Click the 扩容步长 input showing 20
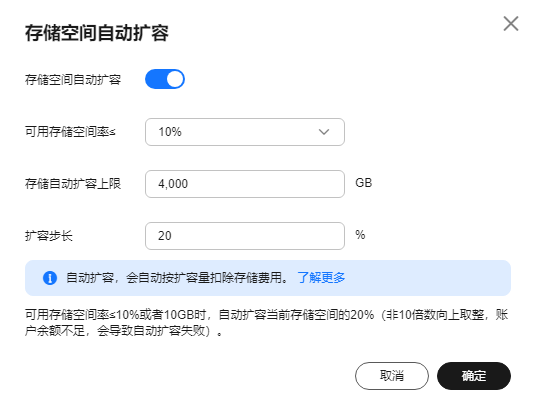534x401 pixels. point(245,236)
